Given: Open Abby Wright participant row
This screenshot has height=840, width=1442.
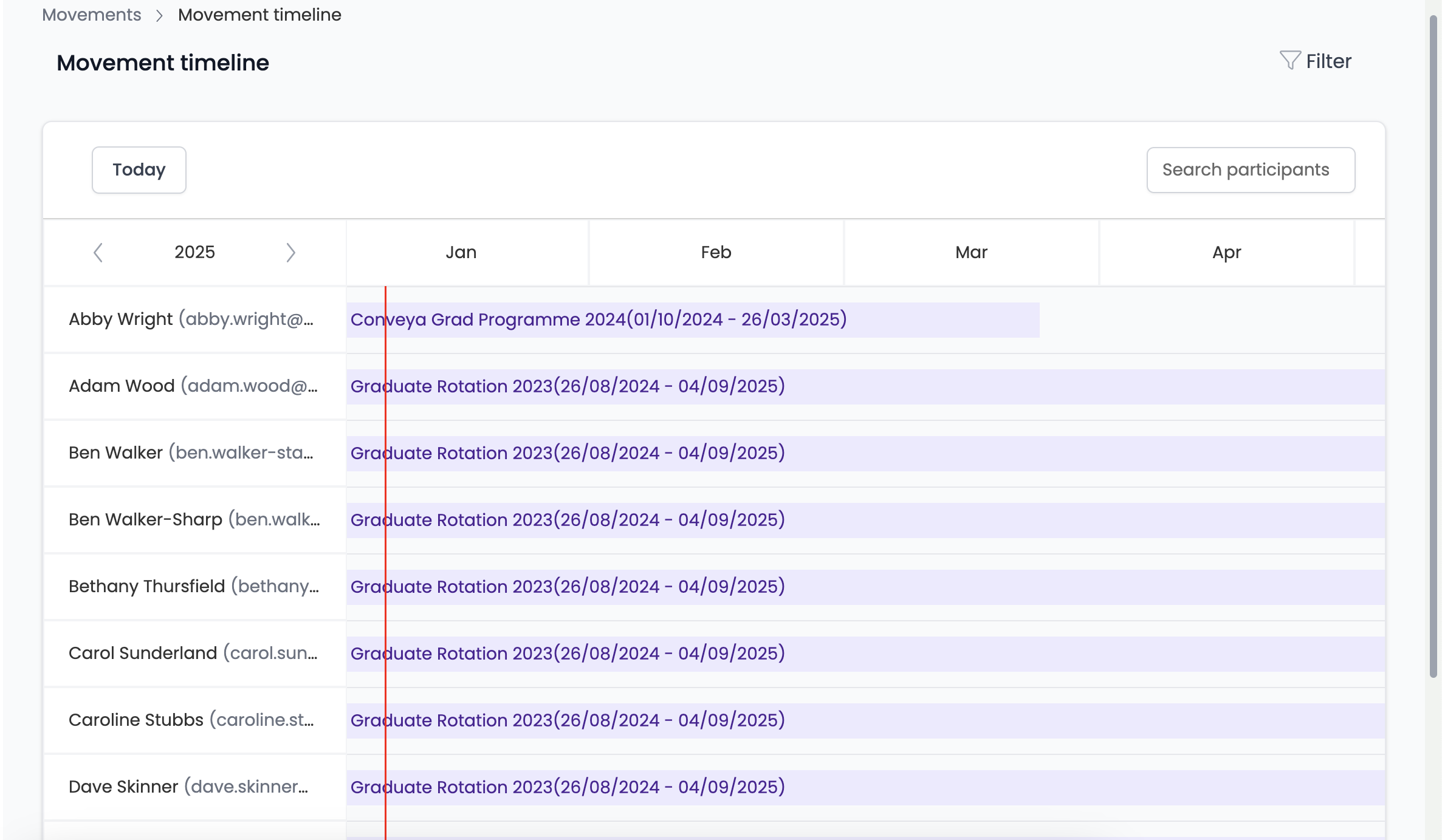Looking at the screenshot, I should click(x=194, y=319).
